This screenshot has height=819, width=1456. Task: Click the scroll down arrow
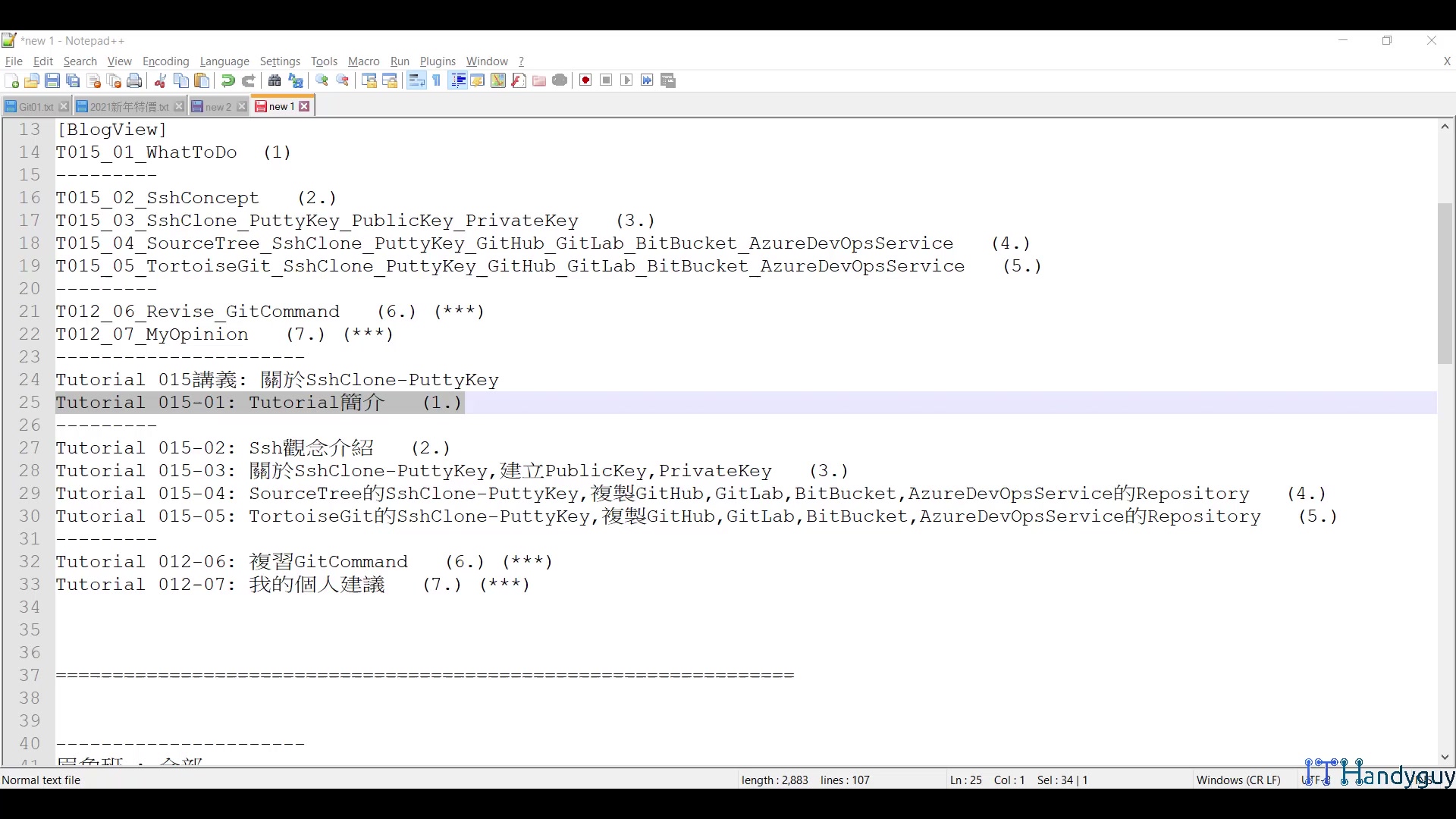click(x=1445, y=757)
